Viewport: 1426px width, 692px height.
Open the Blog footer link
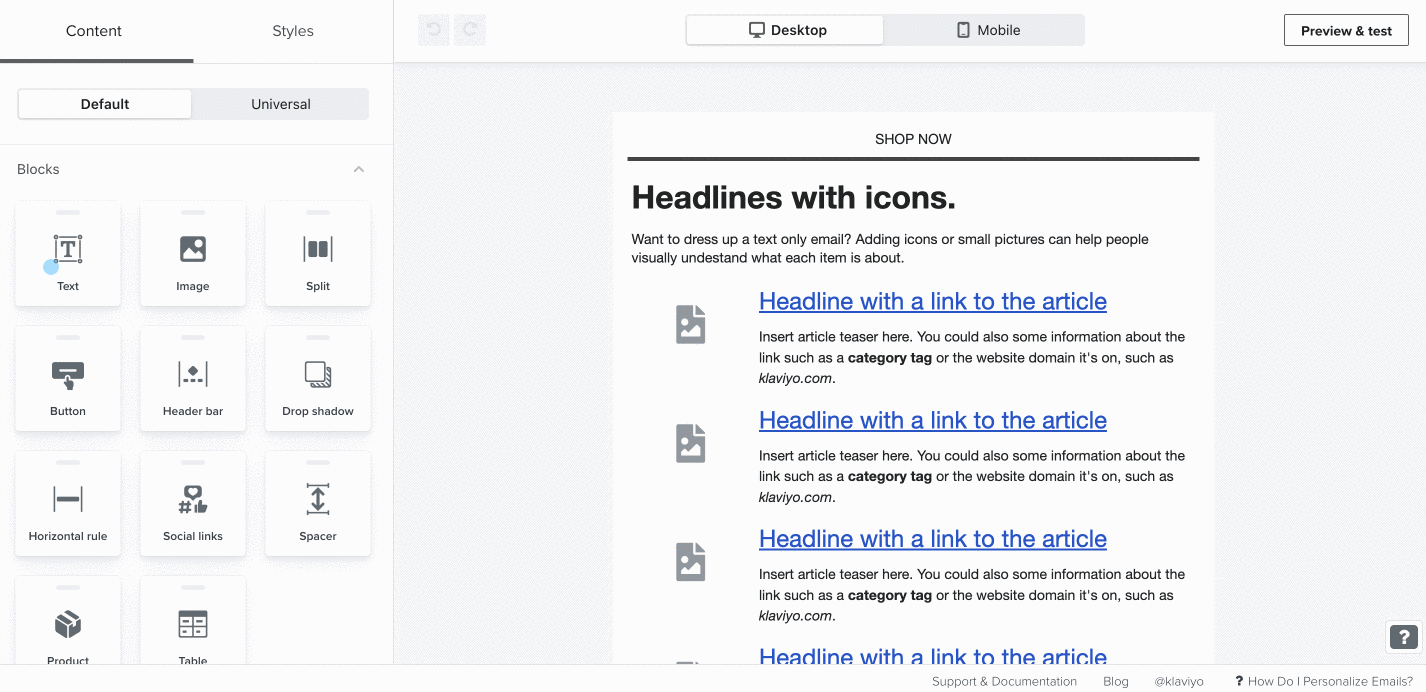pos(1116,681)
